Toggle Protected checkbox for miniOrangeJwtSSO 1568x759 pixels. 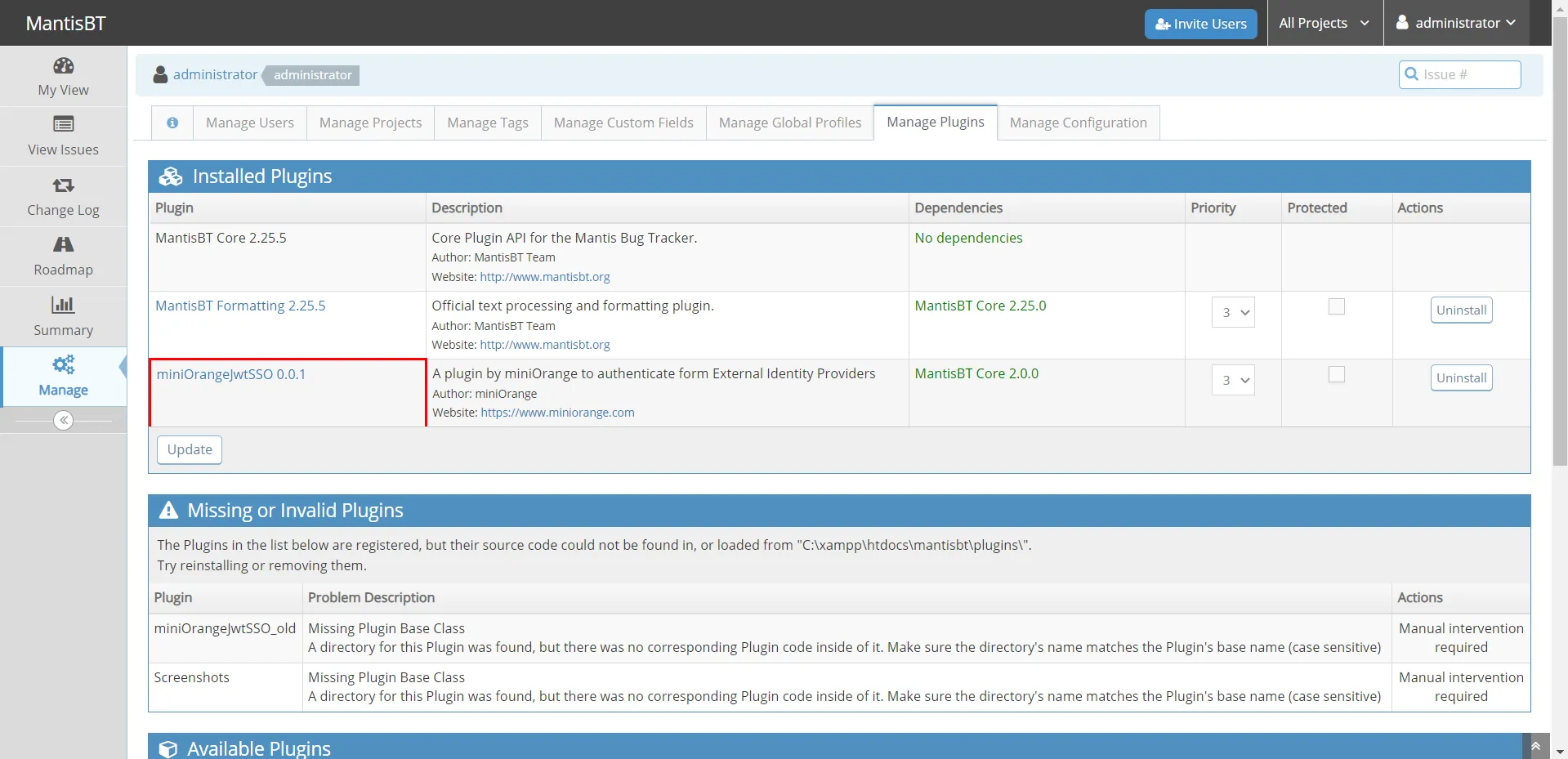1337,374
